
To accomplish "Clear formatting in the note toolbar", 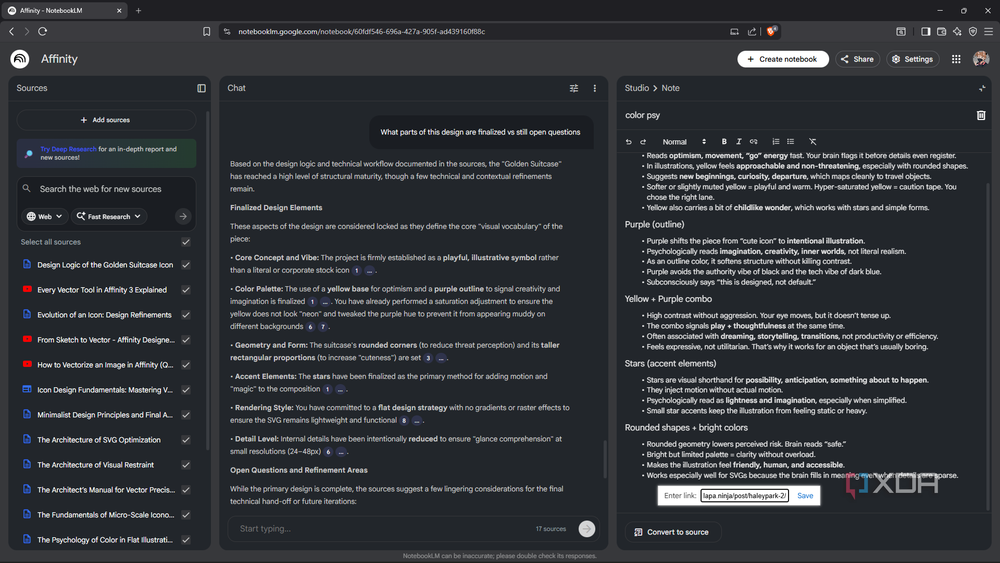I will pyautogui.click(x=812, y=142).
